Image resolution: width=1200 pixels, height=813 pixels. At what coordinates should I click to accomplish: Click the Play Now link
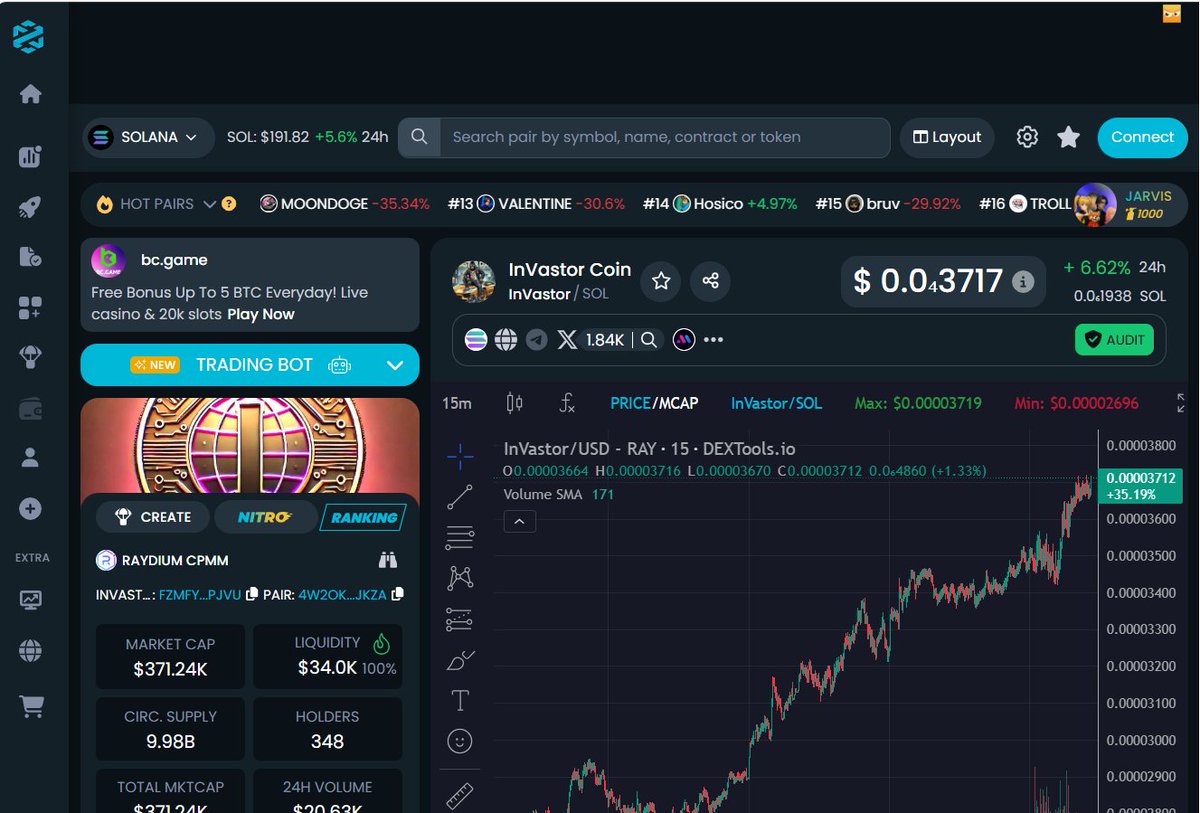point(261,314)
